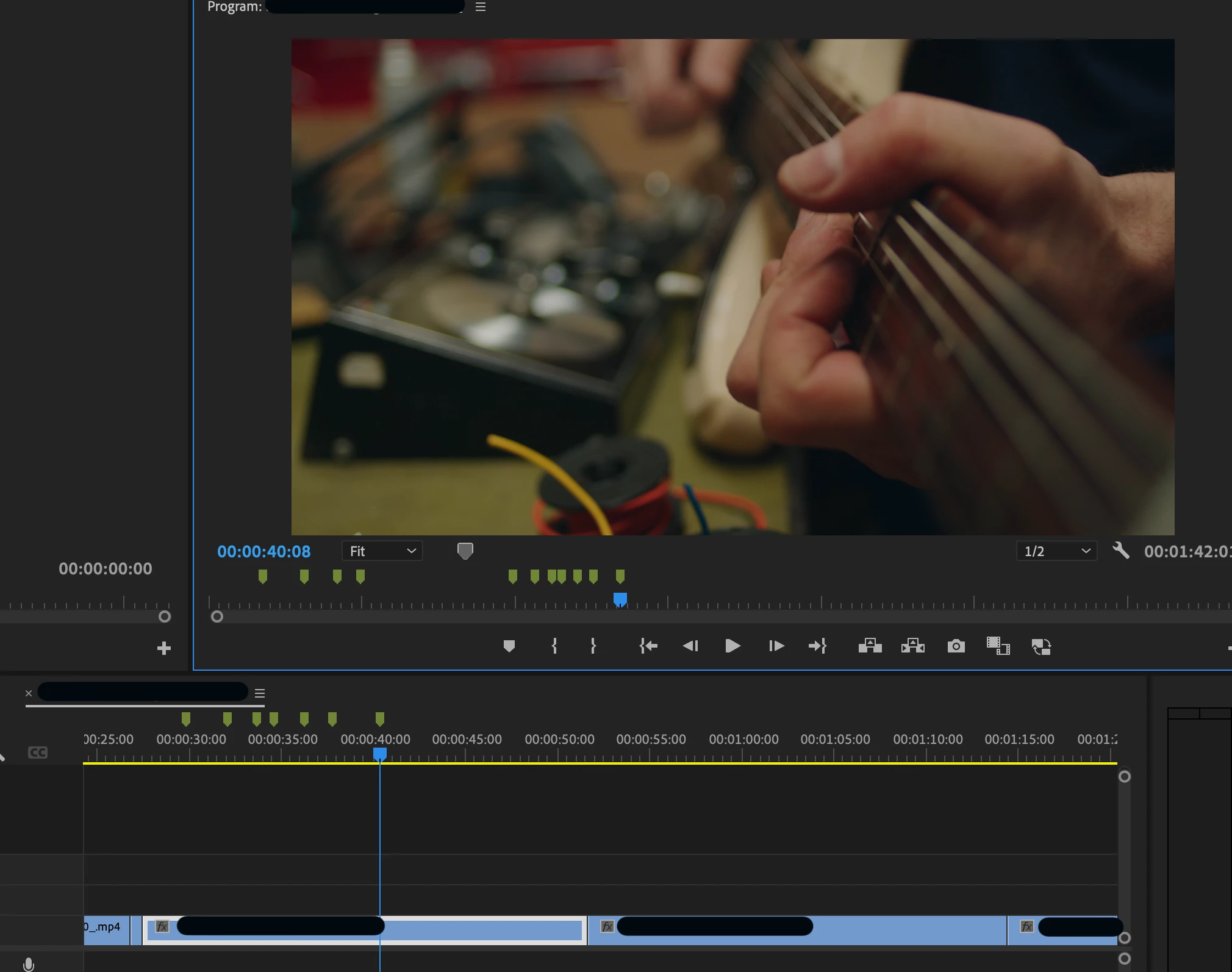
Task: Step forward one frame
Action: 776,646
